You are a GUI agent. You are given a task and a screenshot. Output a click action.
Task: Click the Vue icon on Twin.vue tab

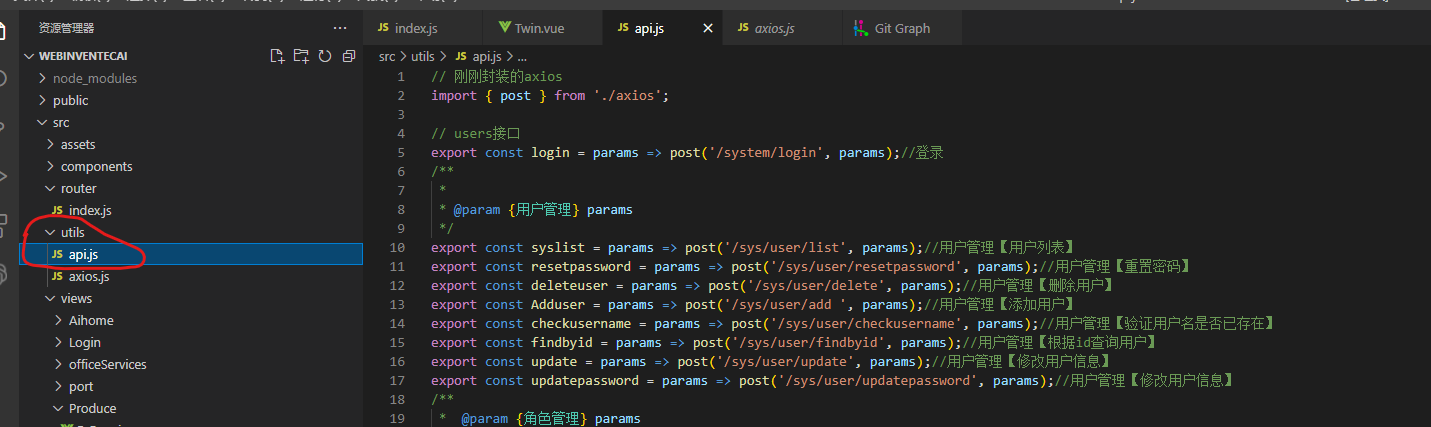pyautogui.click(x=503, y=28)
